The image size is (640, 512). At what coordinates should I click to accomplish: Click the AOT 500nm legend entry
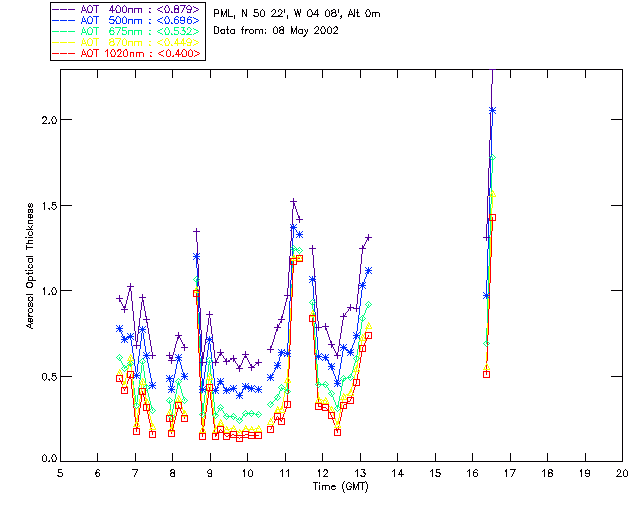click(x=127, y=20)
